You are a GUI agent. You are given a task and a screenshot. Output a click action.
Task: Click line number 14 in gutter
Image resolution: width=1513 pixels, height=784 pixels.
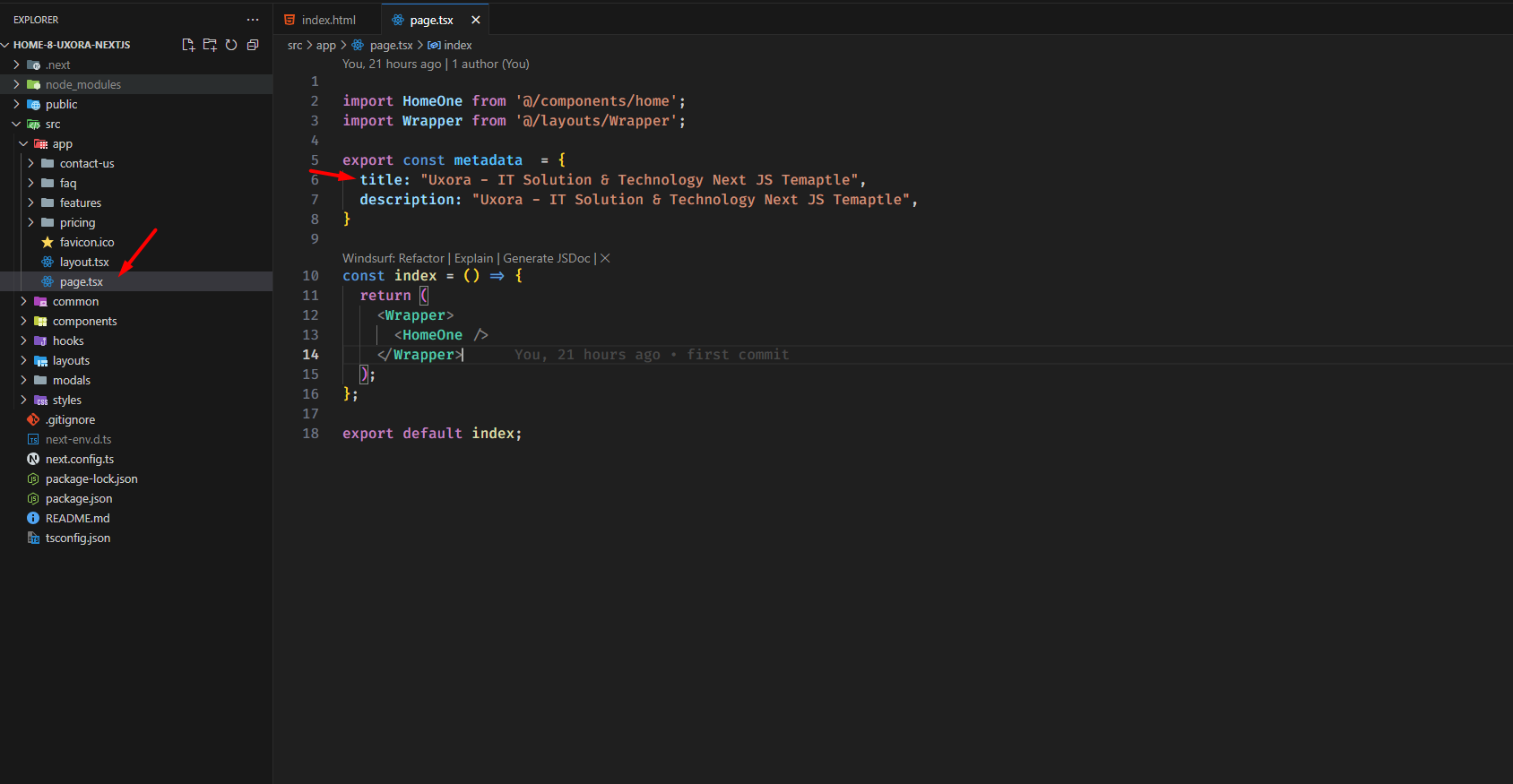[x=310, y=355]
